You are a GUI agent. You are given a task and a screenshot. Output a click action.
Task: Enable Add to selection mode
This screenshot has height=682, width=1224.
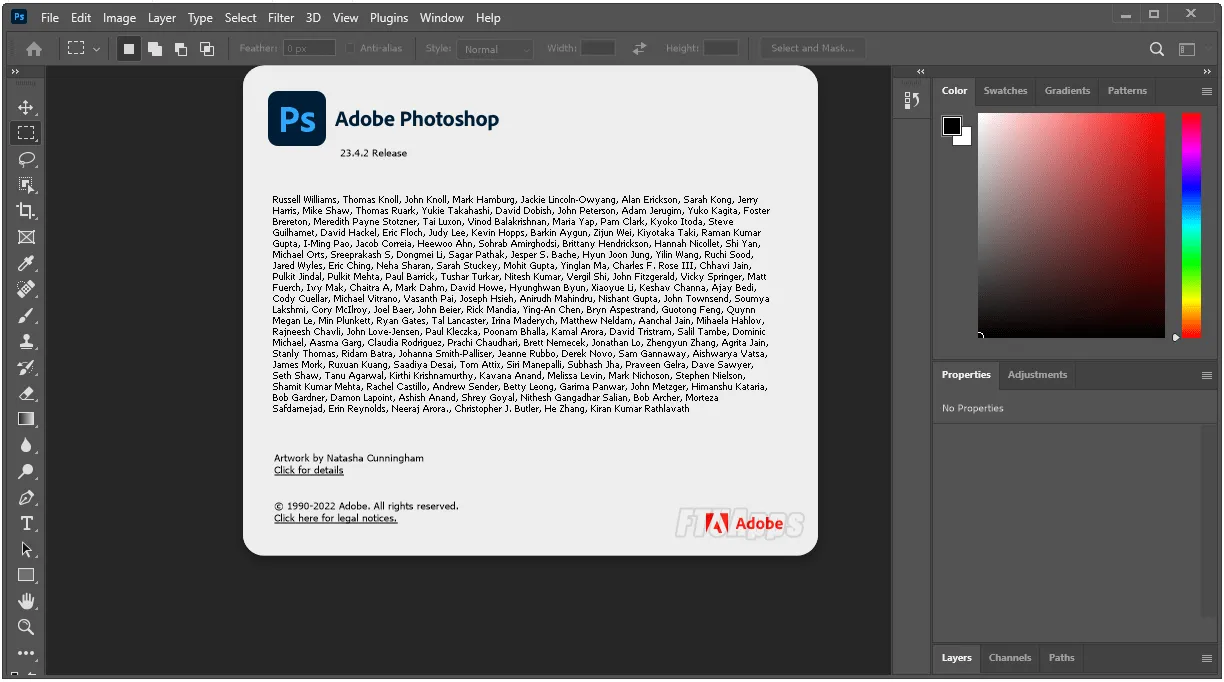point(155,47)
